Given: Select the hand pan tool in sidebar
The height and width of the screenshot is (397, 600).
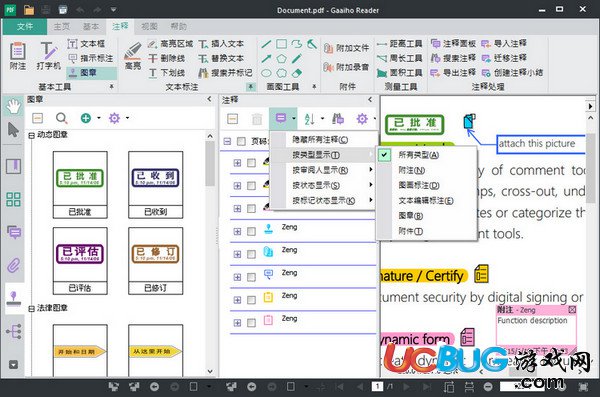Looking at the screenshot, I should tap(13, 106).
